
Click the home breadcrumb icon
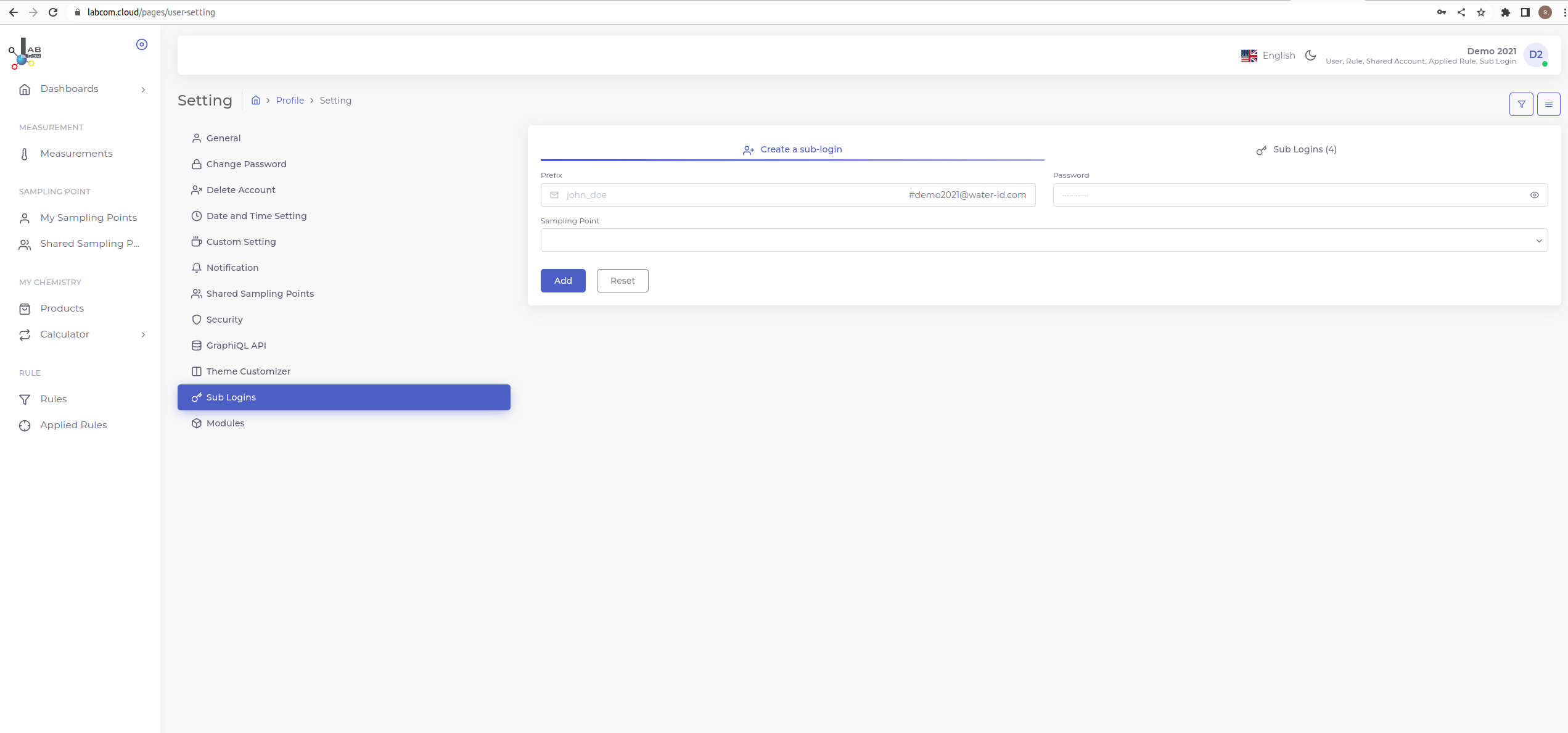coord(256,101)
